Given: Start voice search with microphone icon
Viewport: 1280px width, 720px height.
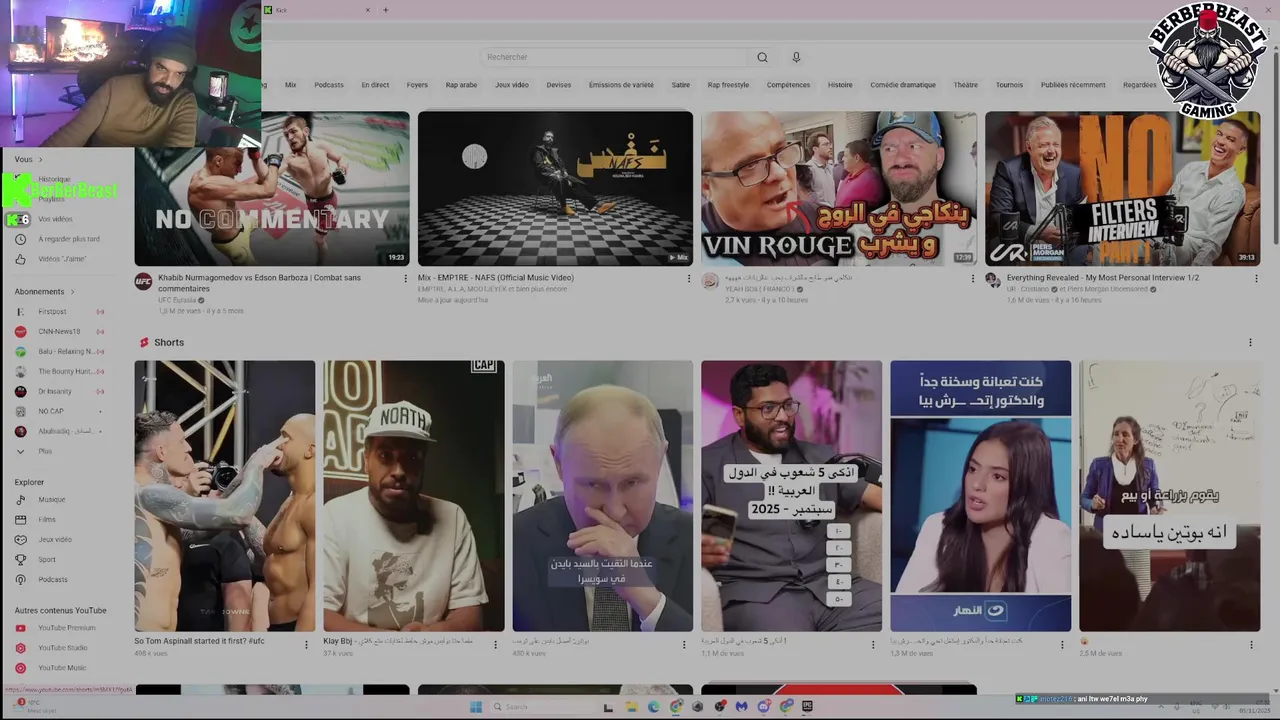Looking at the screenshot, I should coord(796,57).
